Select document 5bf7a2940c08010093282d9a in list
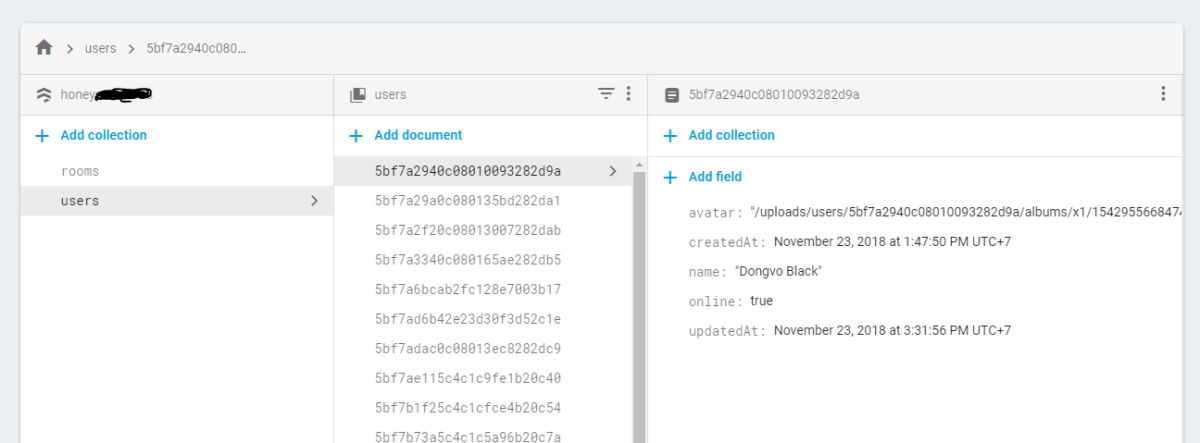Screen dimensions: 1200x443 click(x=483, y=171)
